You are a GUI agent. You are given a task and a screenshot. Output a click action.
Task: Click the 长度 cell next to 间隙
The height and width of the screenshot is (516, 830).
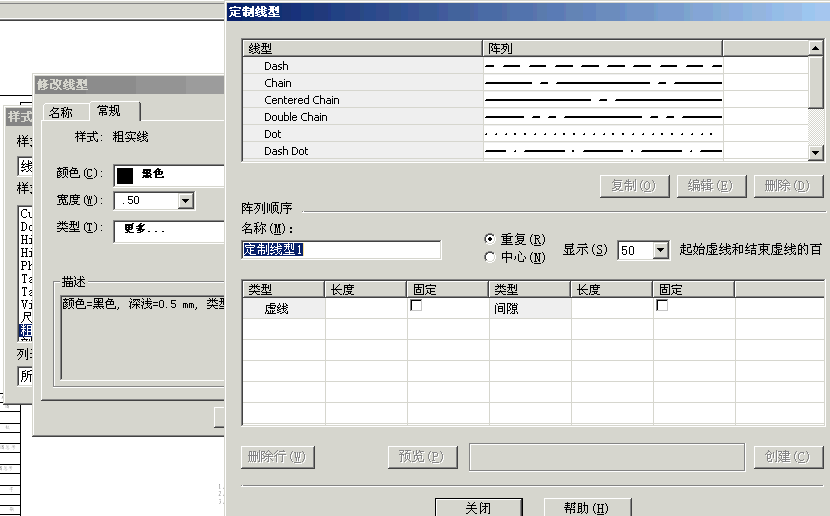coord(612,309)
